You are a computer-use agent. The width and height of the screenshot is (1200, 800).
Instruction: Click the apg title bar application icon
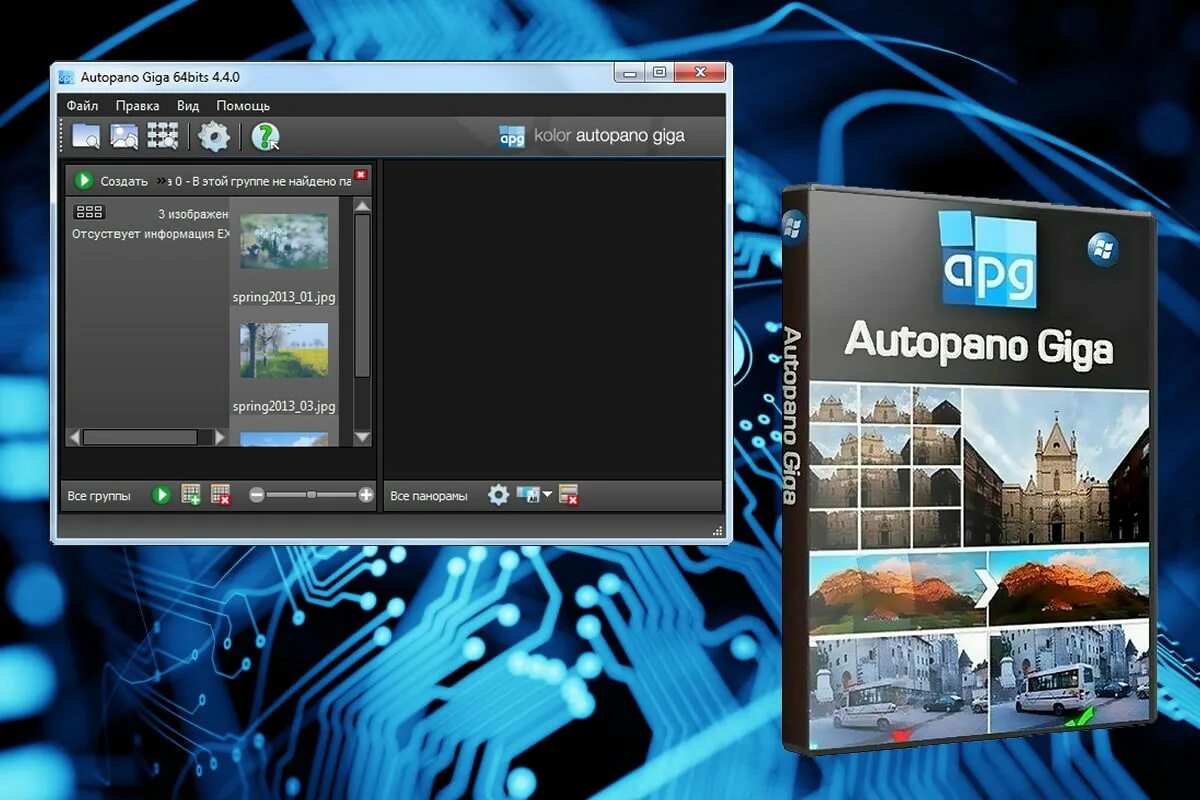(x=66, y=76)
